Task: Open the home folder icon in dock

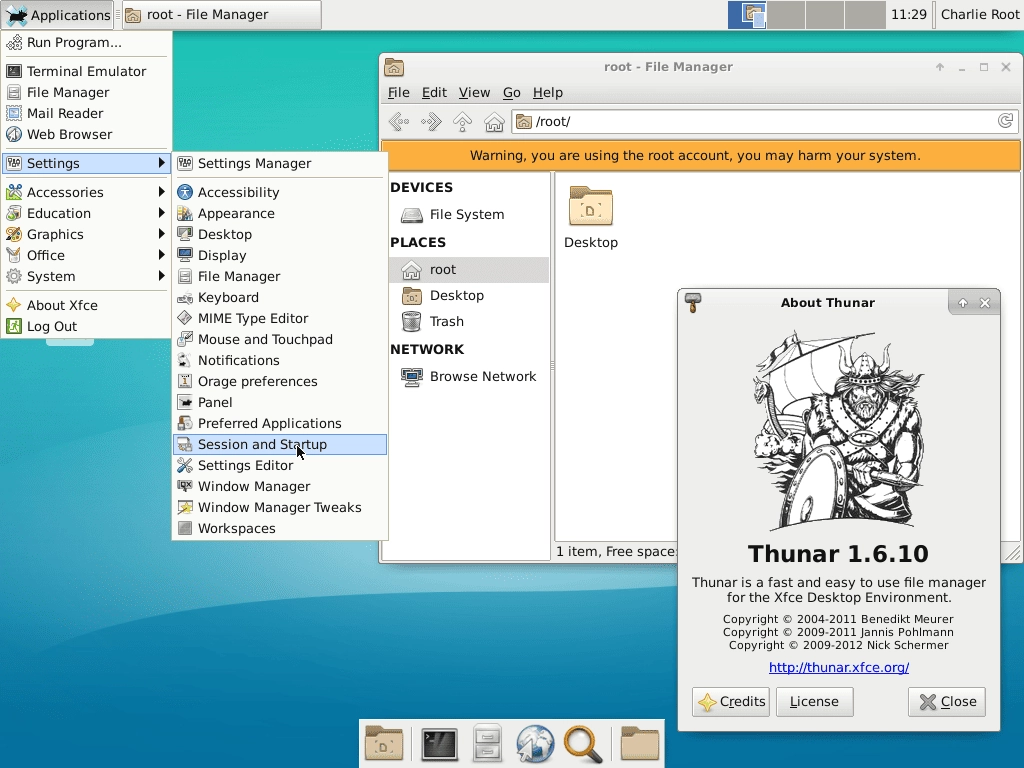Action: [639, 744]
